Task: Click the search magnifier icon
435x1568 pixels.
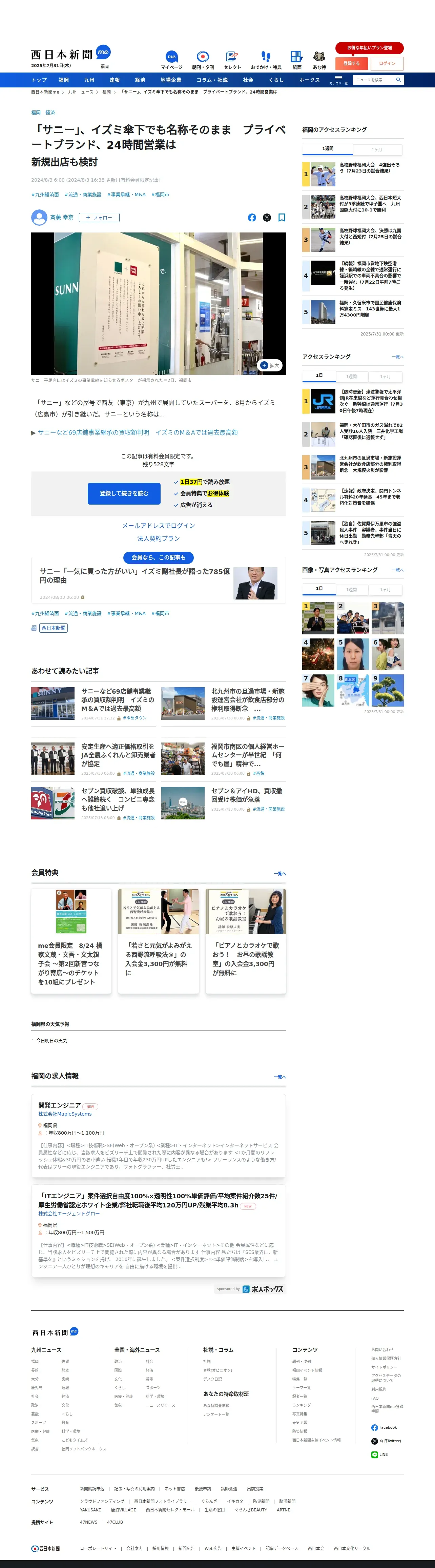Action: point(398,80)
